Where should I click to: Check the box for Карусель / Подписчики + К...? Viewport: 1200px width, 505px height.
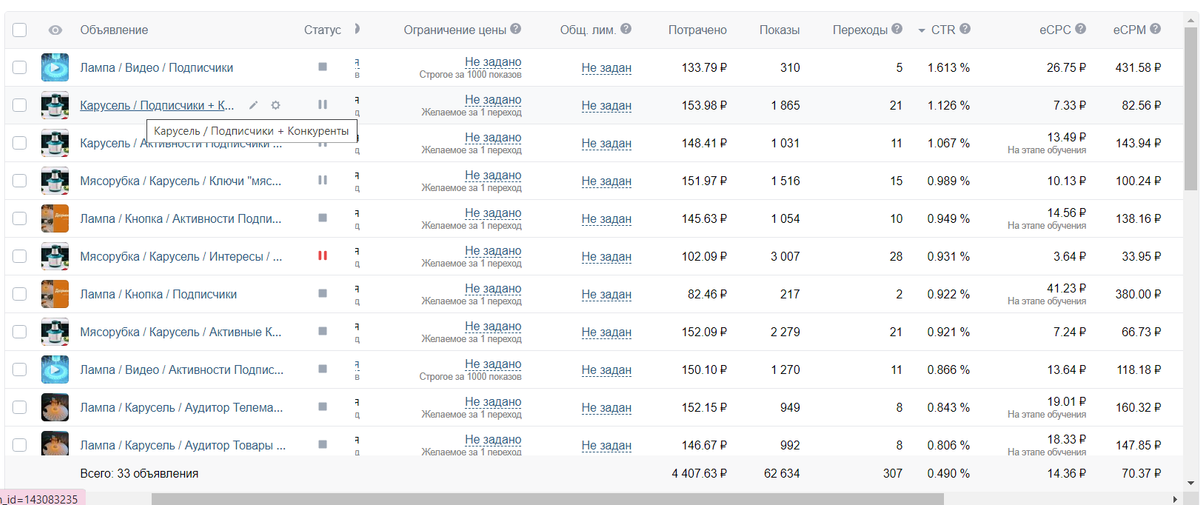pyautogui.click(x=19, y=105)
